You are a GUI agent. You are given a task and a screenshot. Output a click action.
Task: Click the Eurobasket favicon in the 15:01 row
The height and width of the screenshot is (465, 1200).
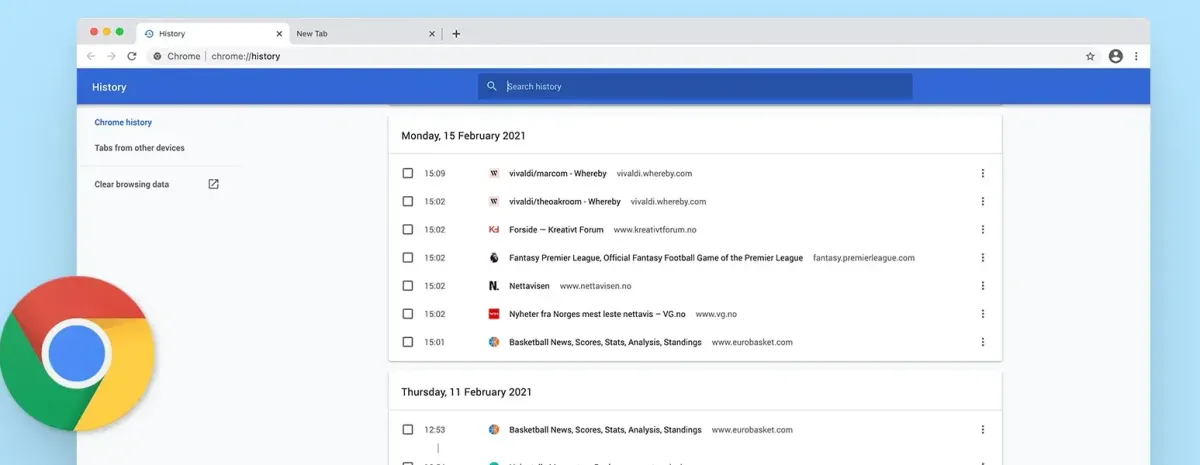click(494, 341)
